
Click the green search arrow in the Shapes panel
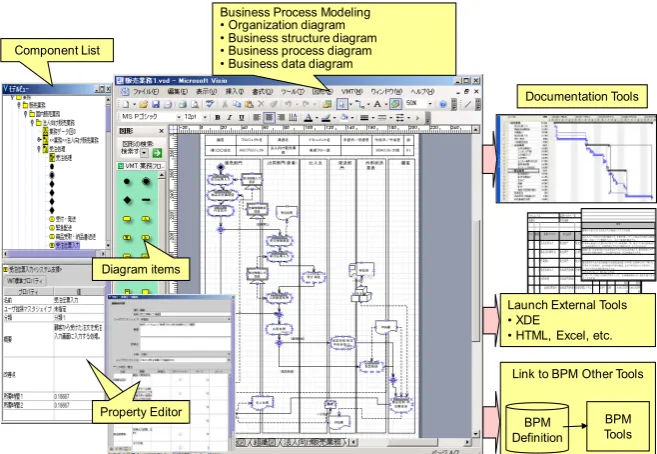[157, 153]
